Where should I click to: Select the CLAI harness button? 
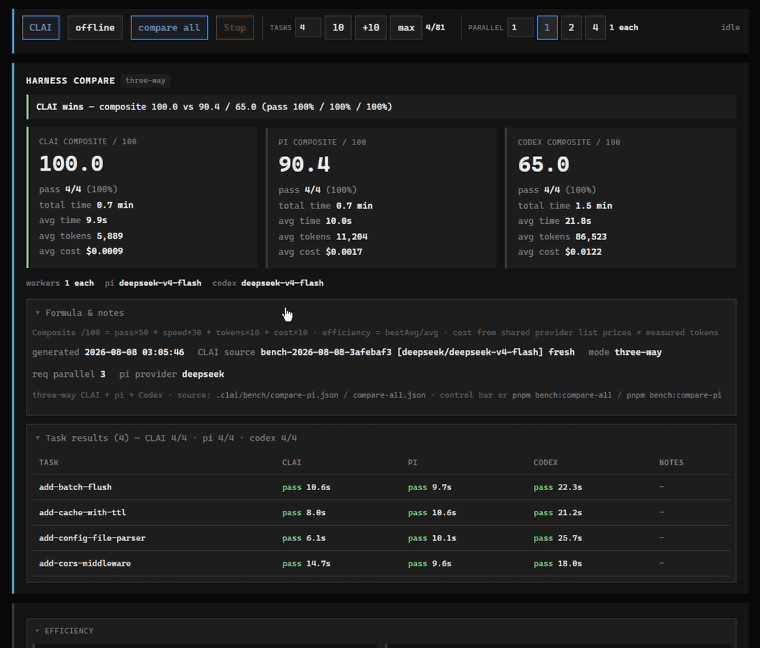[41, 28]
